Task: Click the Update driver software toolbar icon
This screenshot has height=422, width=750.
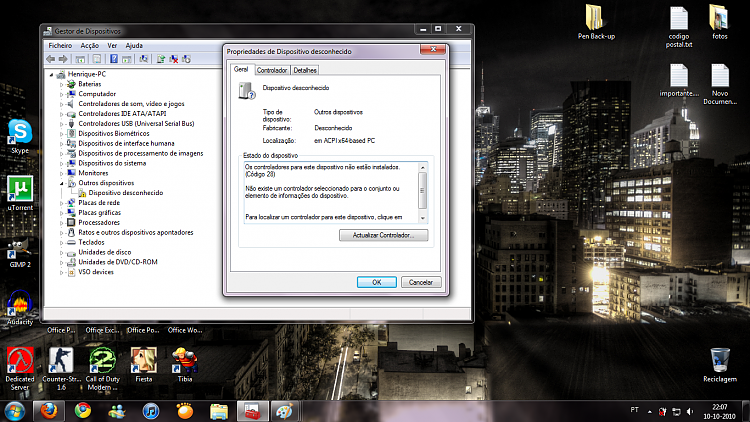Action: (x=161, y=59)
